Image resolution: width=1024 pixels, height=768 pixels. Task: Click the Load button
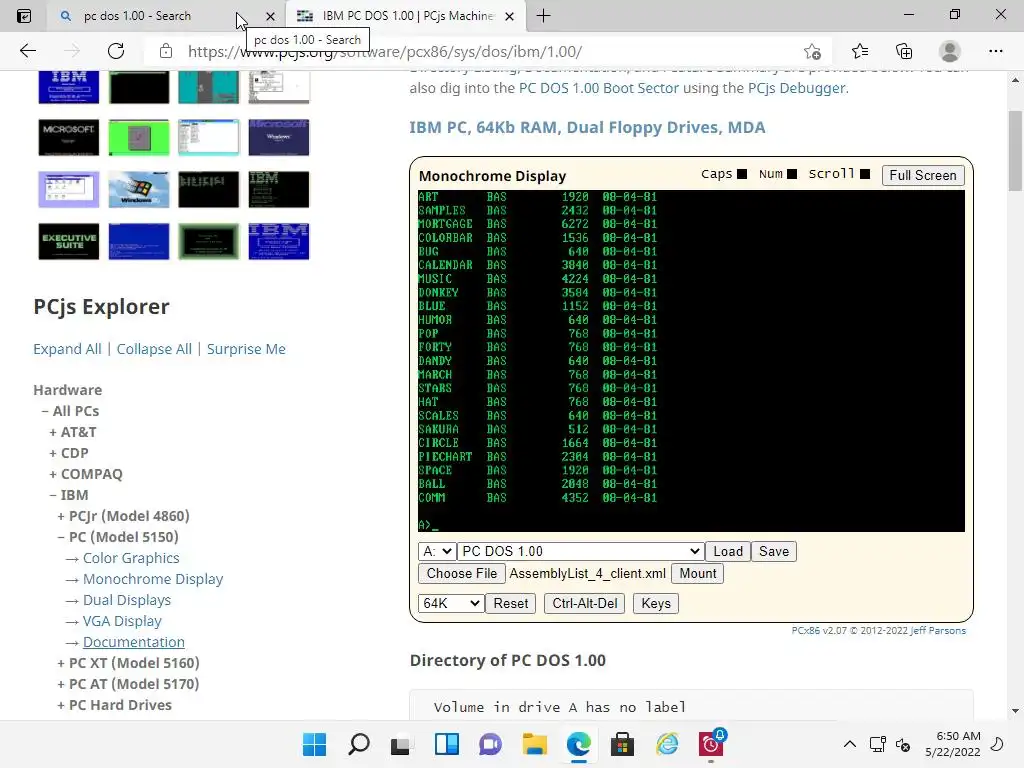click(728, 551)
